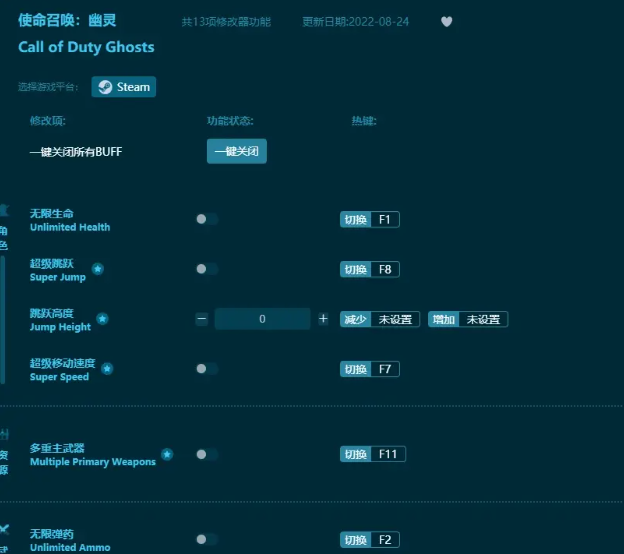Select the Steam platform button
Image resolution: width=624 pixels, height=554 pixels.
(x=124, y=87)
